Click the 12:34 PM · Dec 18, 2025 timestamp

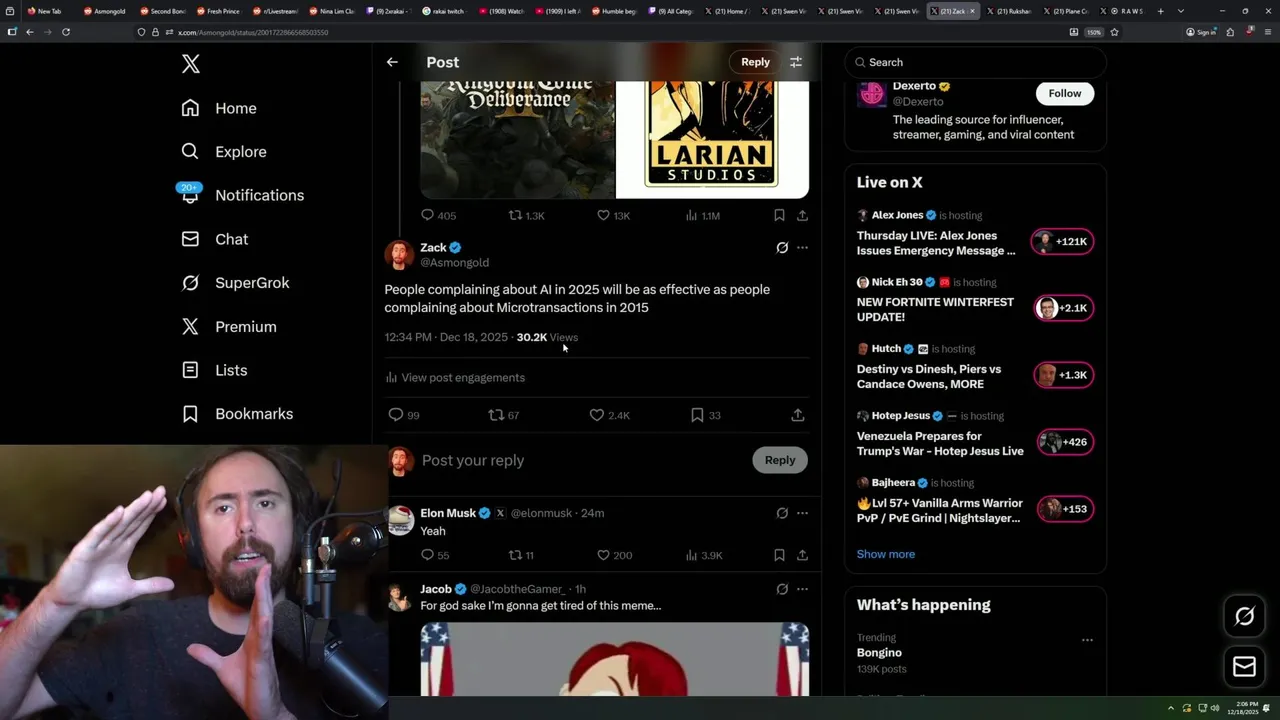(x=446, y=337)
